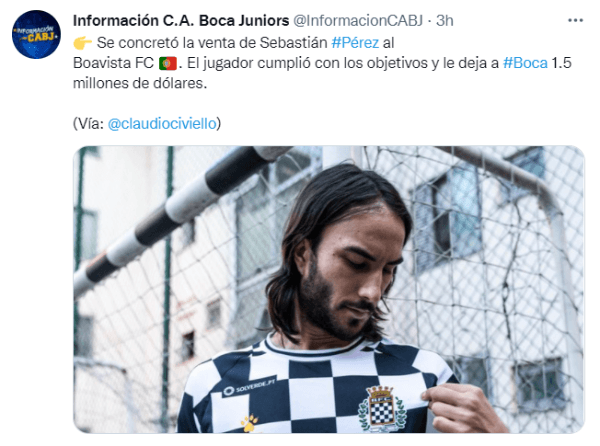Click the 'millones de dólares' tweet text
600x446 pixels.
point(140,83)
